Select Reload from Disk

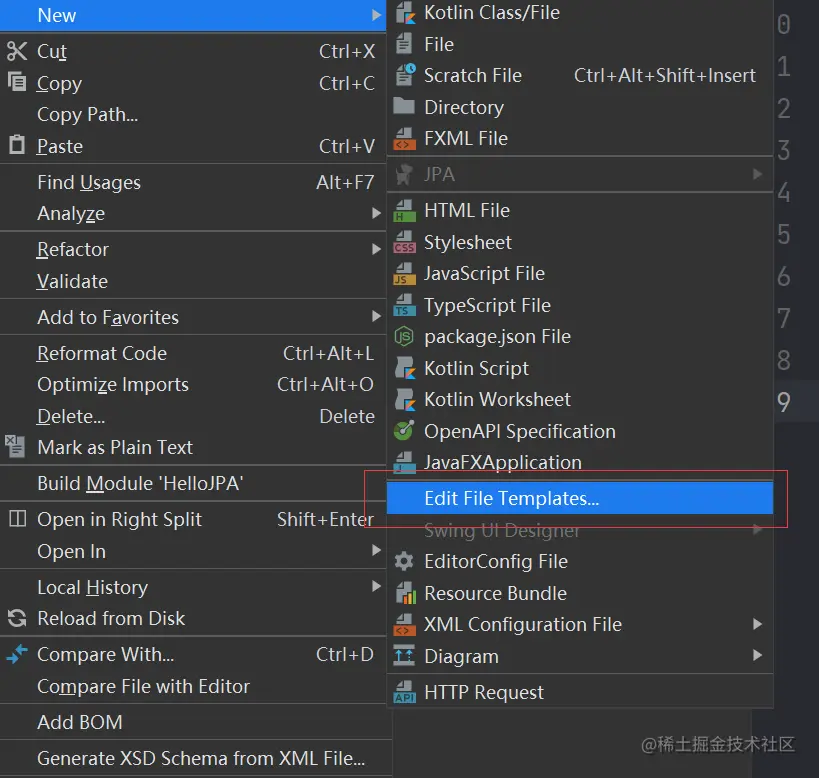[x=111, y=619]
